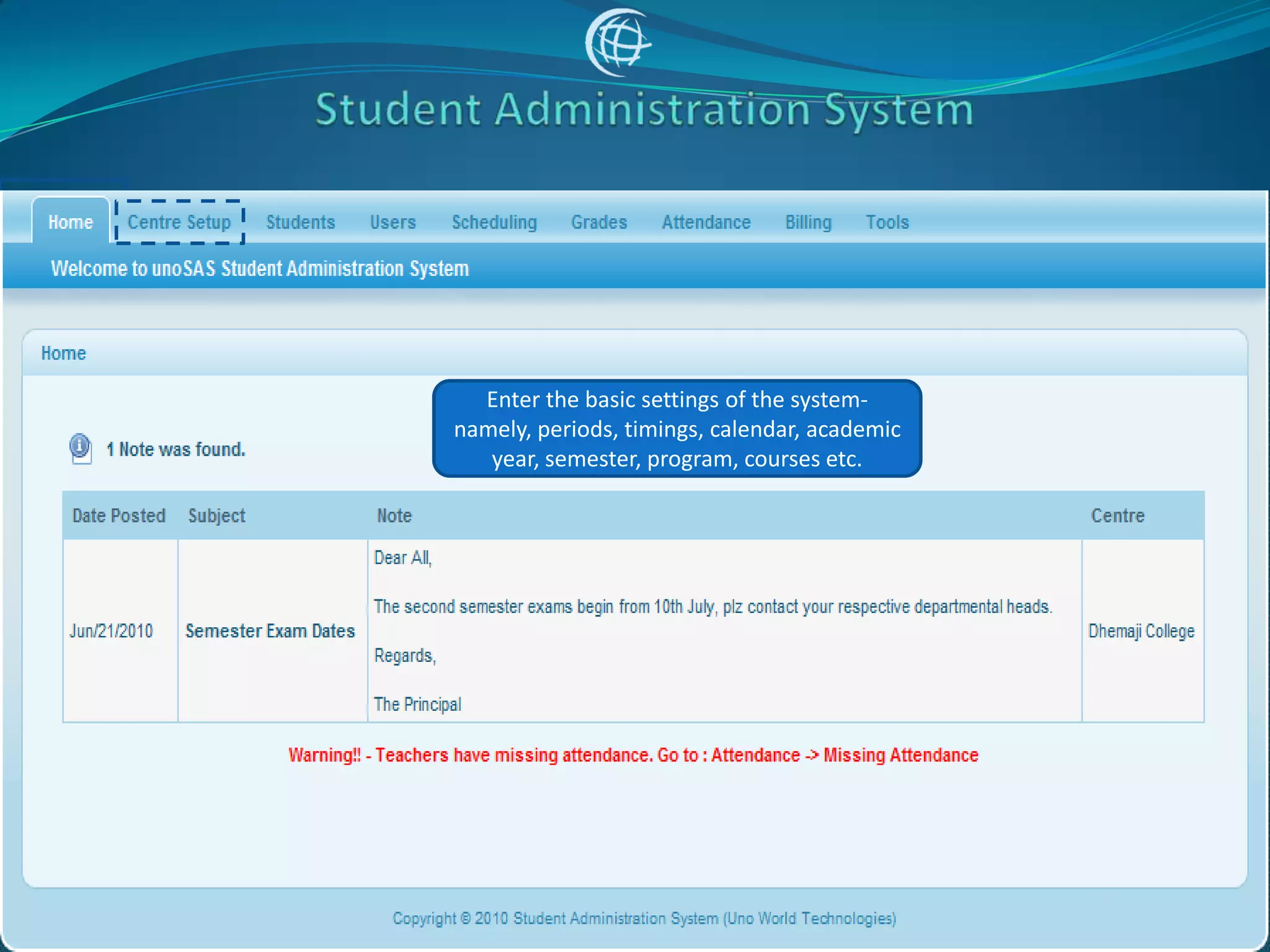Click the 'Regards,' line in note
Image resolution: width=1270 pixels, height=952 pixels.
pos(405,656)
